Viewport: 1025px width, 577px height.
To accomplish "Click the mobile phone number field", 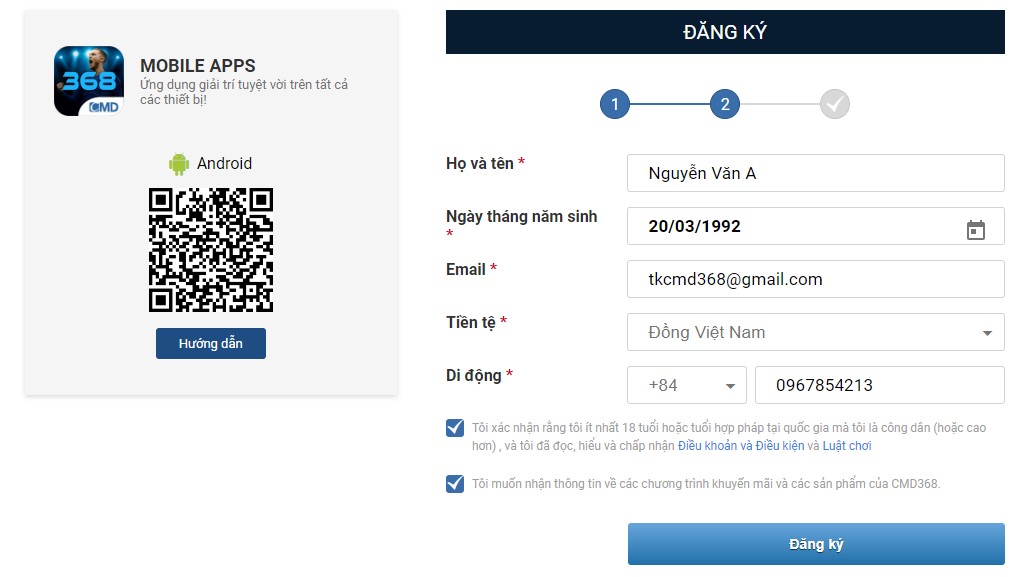I will [879, 386].
